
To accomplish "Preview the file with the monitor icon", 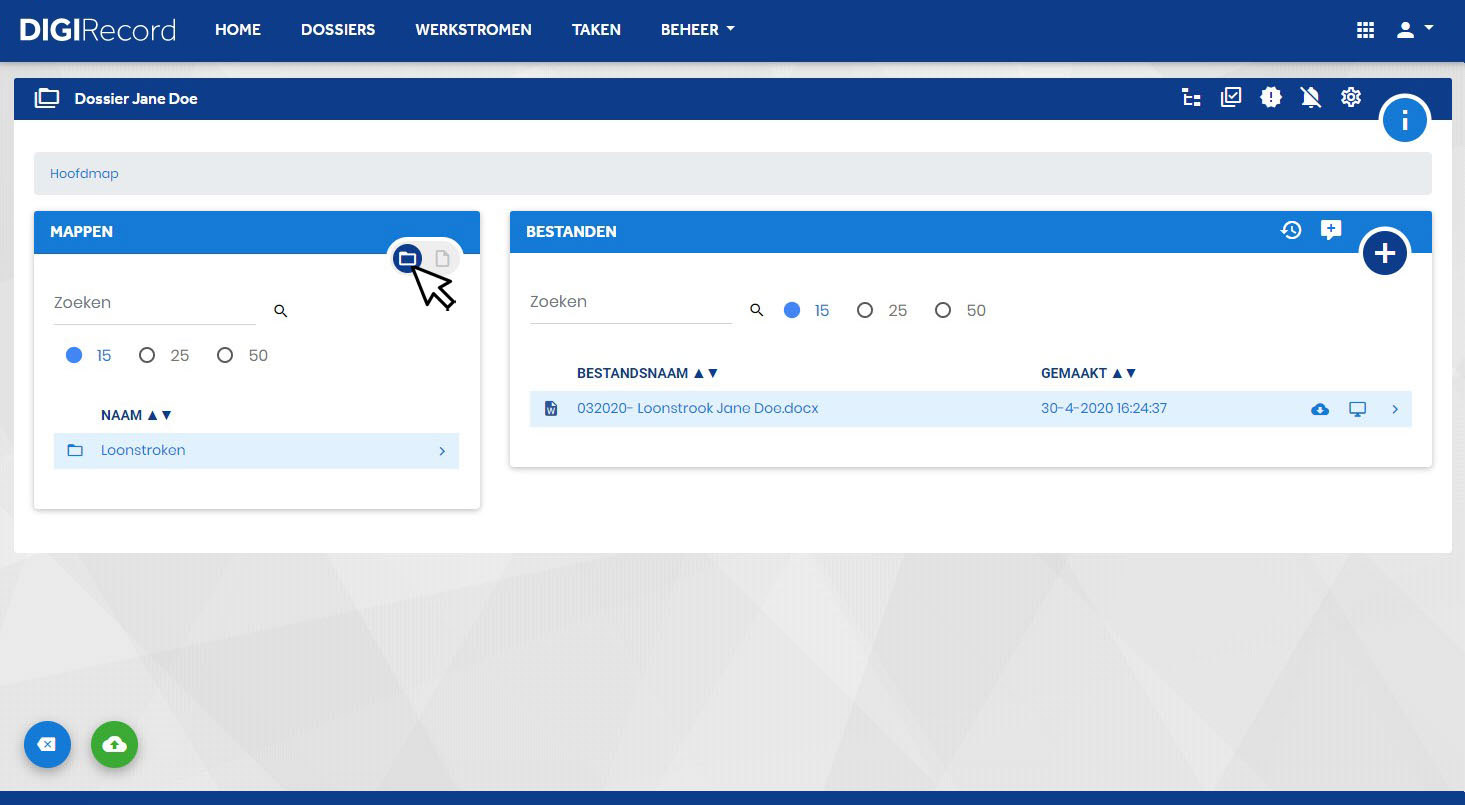I will point(1357,409).
